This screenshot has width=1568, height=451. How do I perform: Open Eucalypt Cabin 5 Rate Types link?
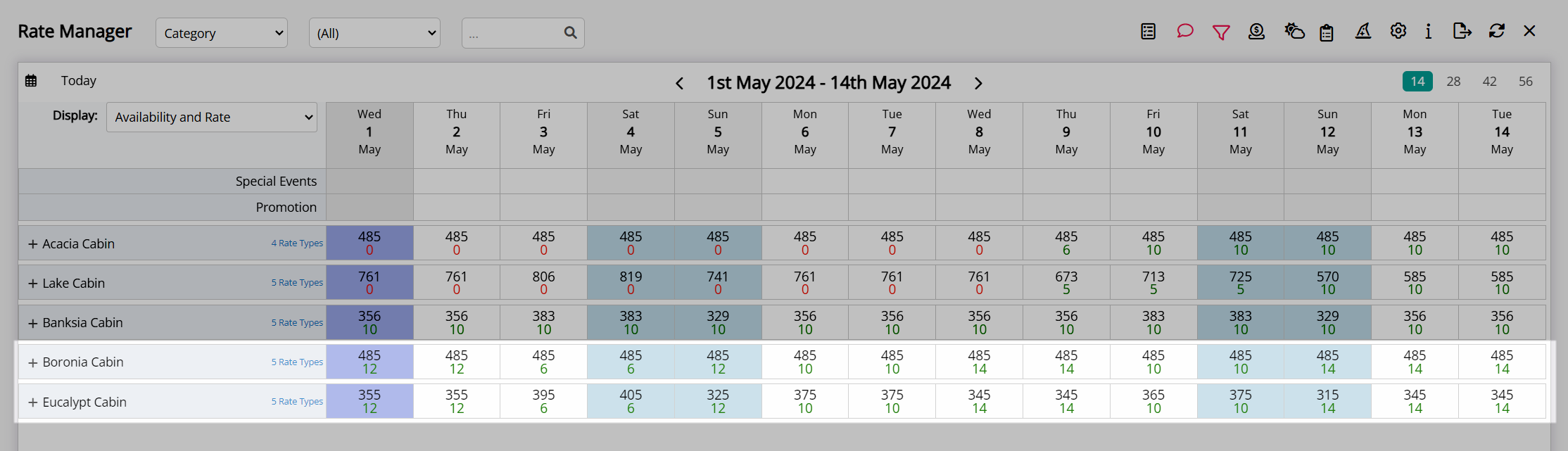297,402
